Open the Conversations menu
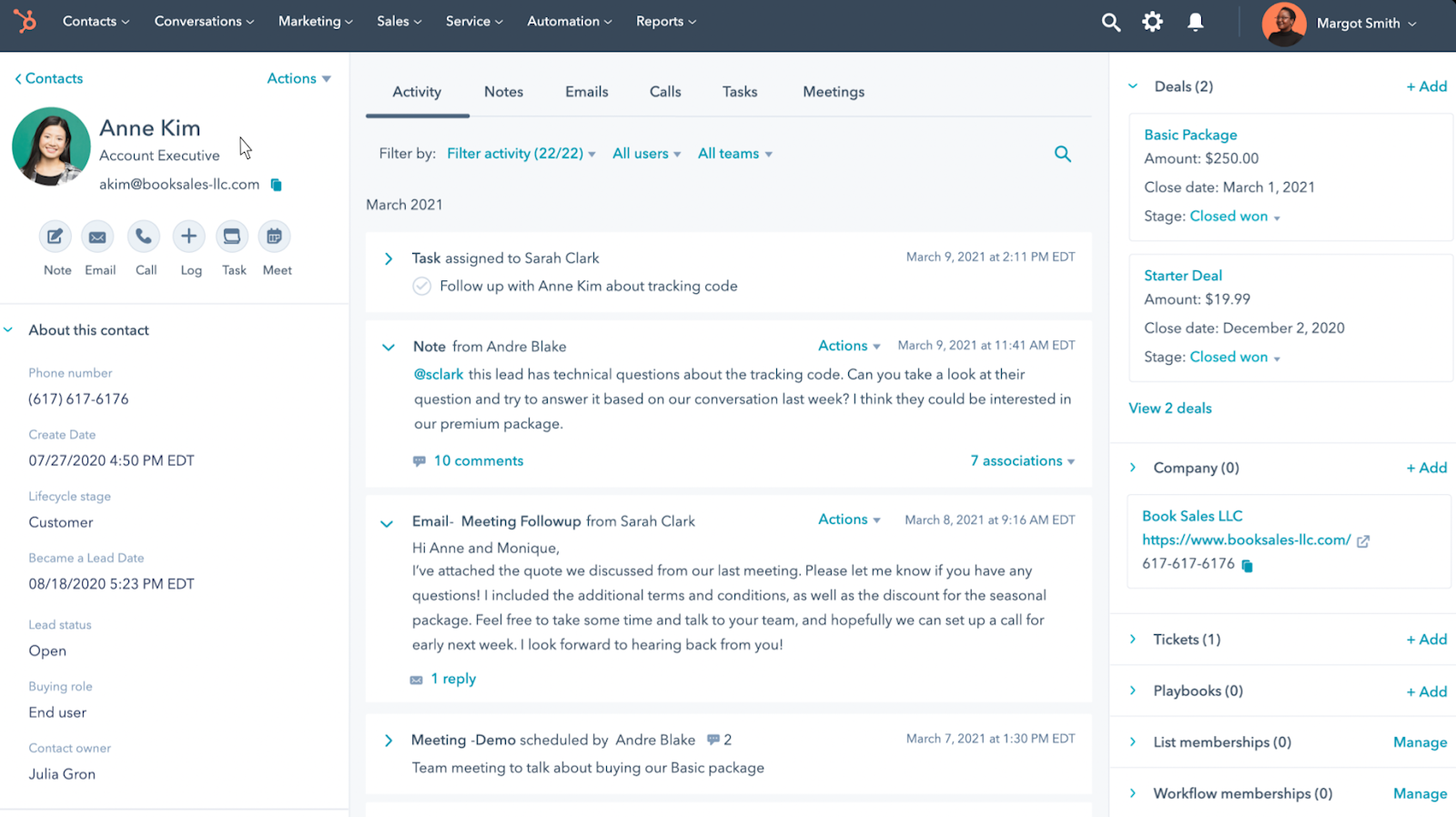 tap(204, 21)
